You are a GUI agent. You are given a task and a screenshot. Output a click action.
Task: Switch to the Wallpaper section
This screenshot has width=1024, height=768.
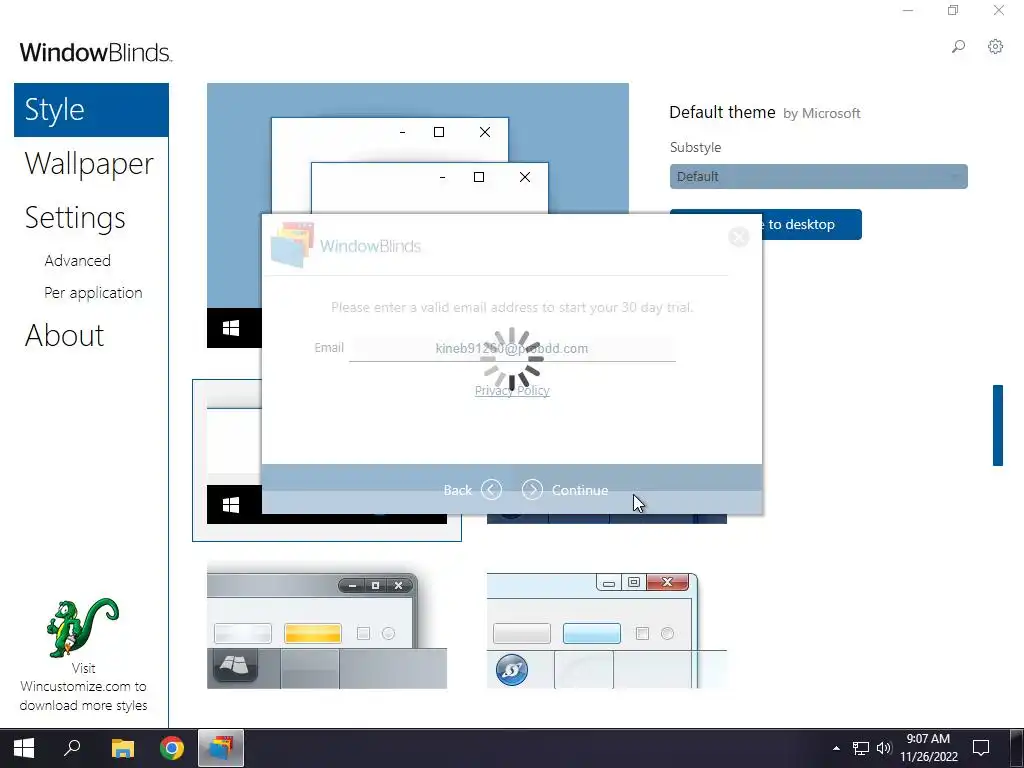click(89, 163)
